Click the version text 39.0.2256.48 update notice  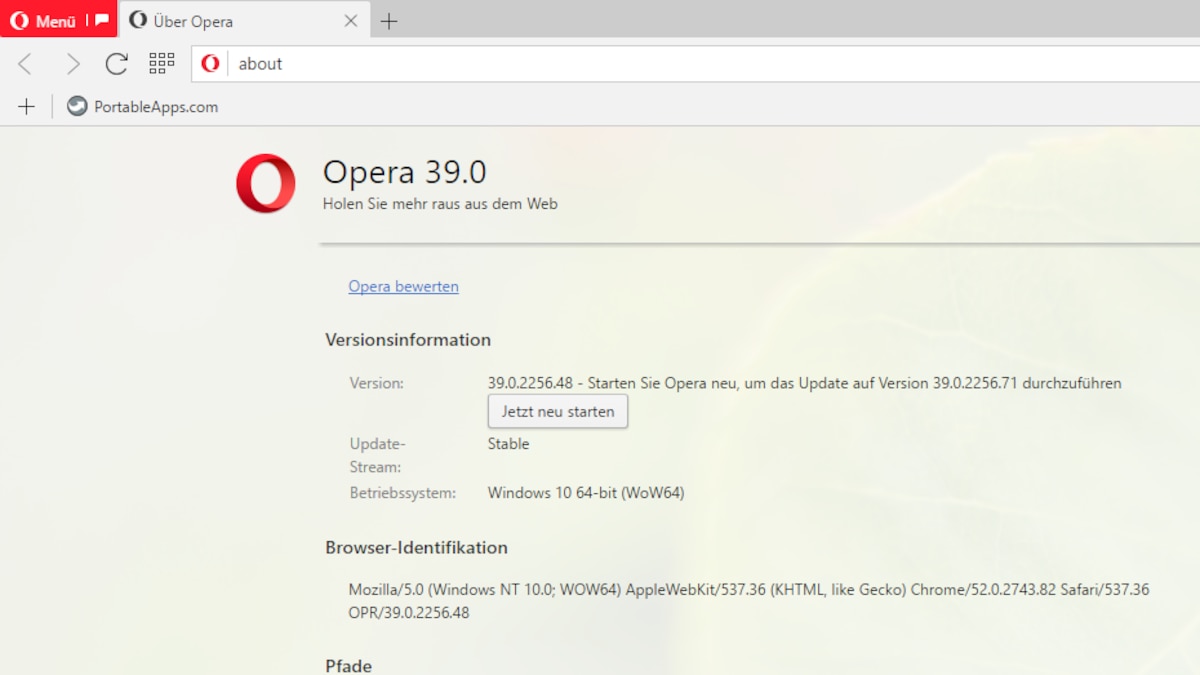point(805,383)
